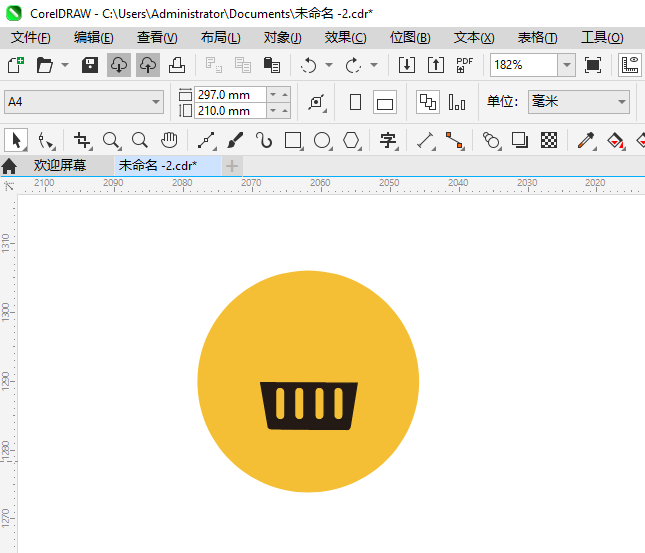Click the page height field 210.0 mm
Image resolution: width=645 pixels, height=553 pixels.
[231, 111]
